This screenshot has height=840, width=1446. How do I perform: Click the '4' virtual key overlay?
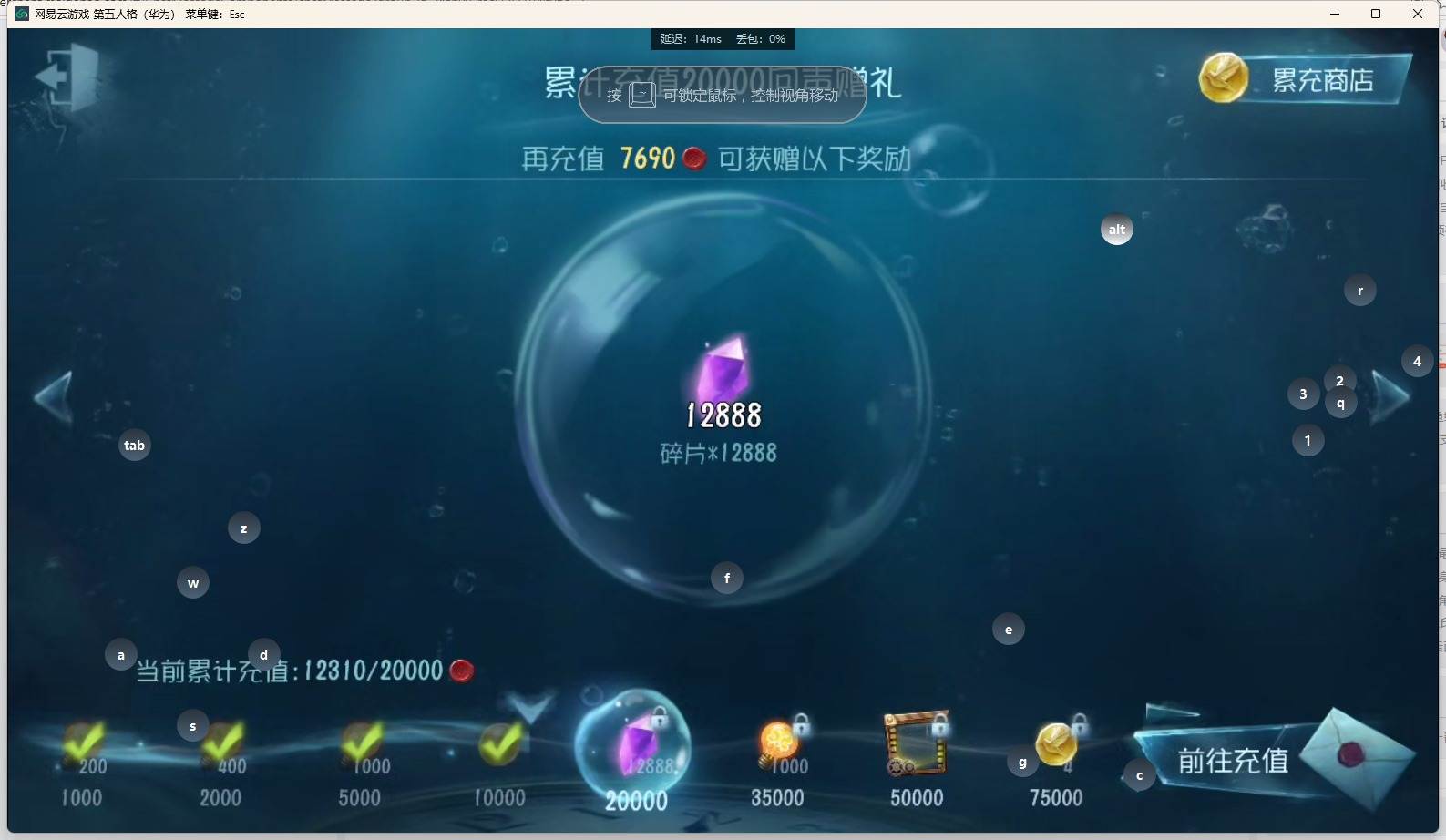(1418, 362)
